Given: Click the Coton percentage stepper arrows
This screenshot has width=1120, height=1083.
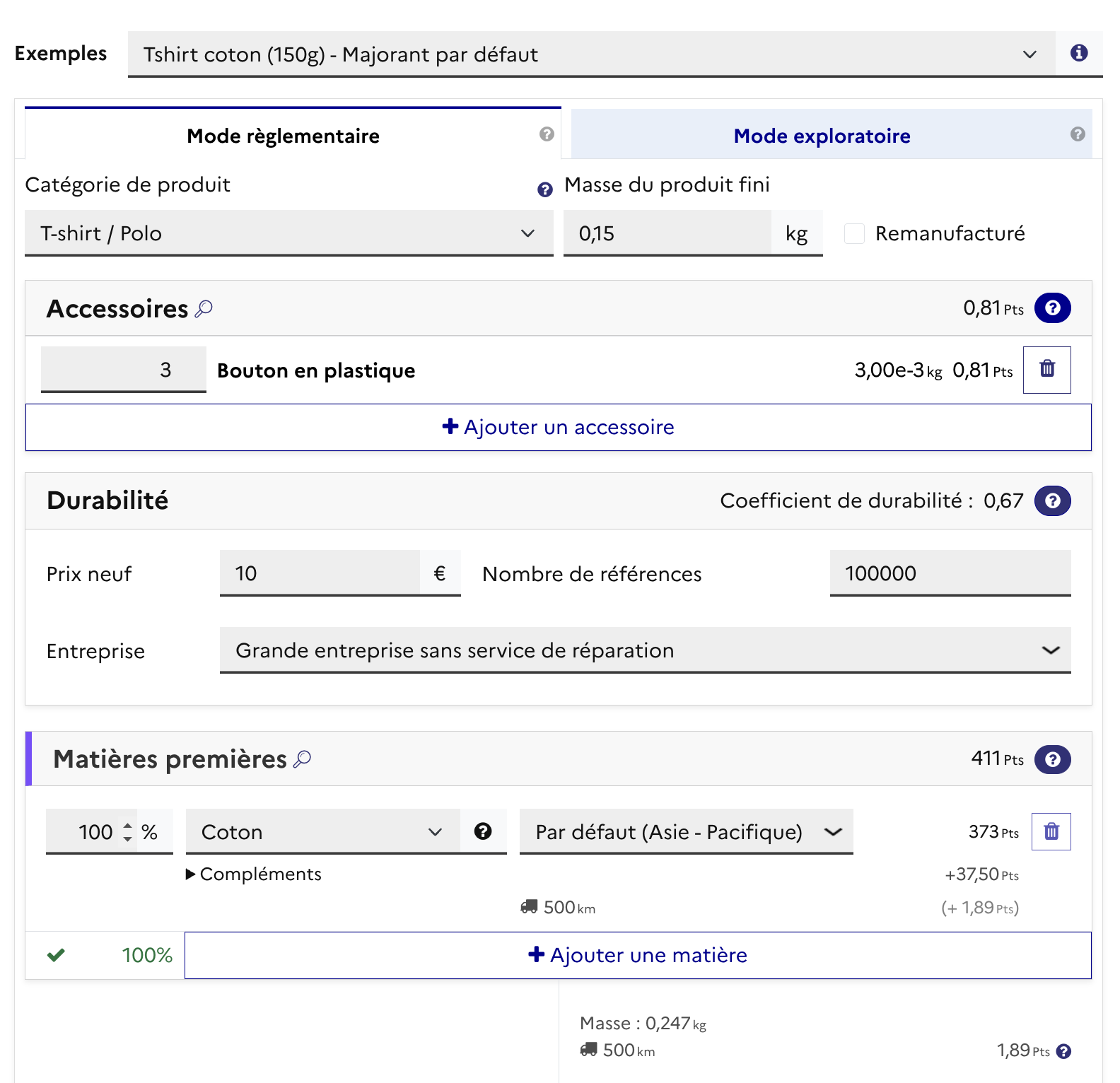Looking at the screenshot, I should coord(127,831).
